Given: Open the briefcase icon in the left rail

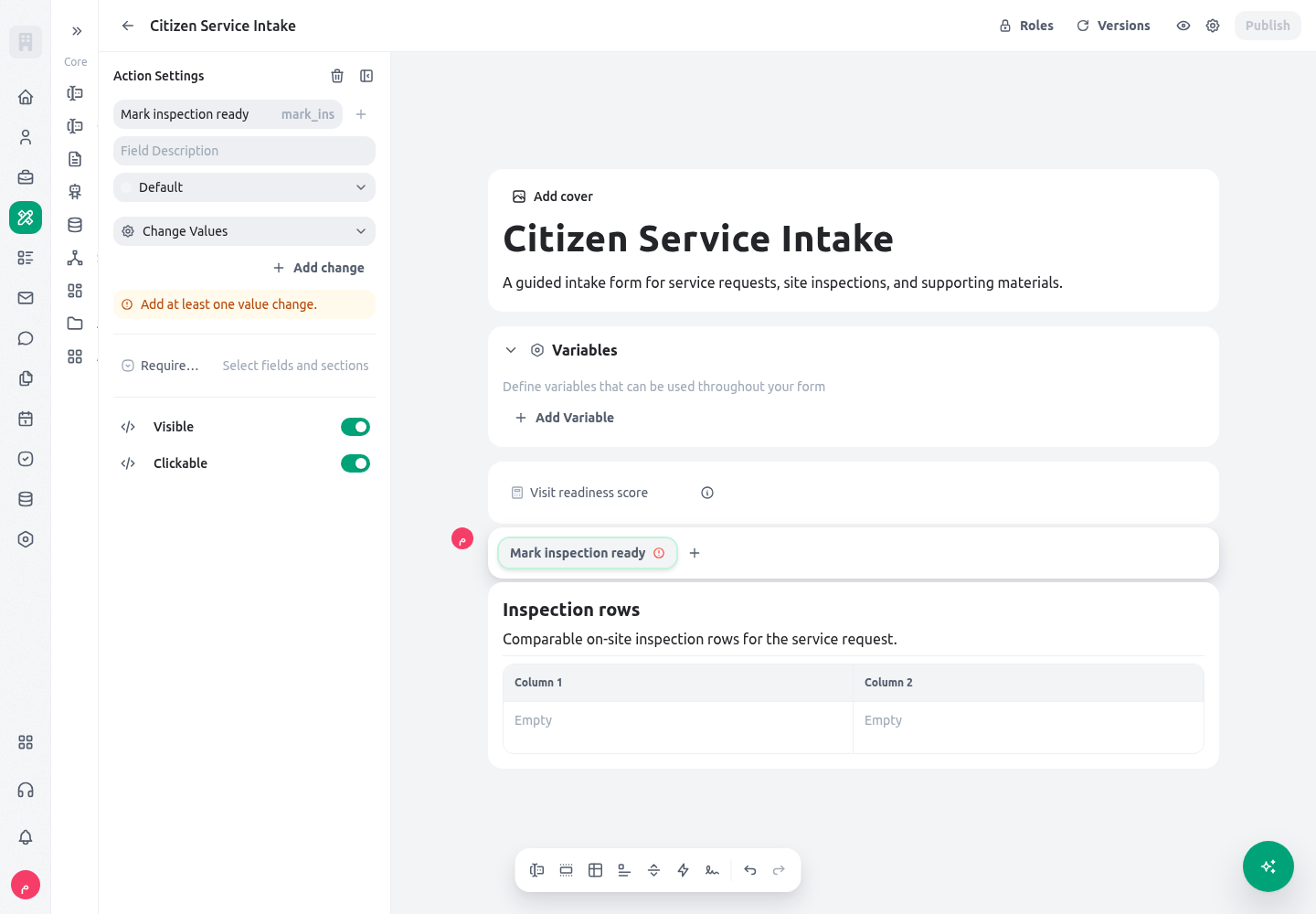Looking at the screenshot, I should coord(26,177).
